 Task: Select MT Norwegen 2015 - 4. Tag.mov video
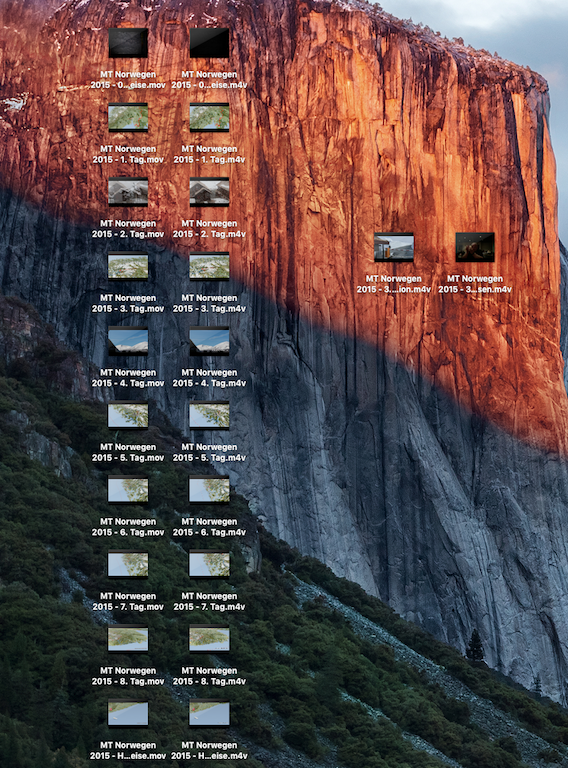128,341
